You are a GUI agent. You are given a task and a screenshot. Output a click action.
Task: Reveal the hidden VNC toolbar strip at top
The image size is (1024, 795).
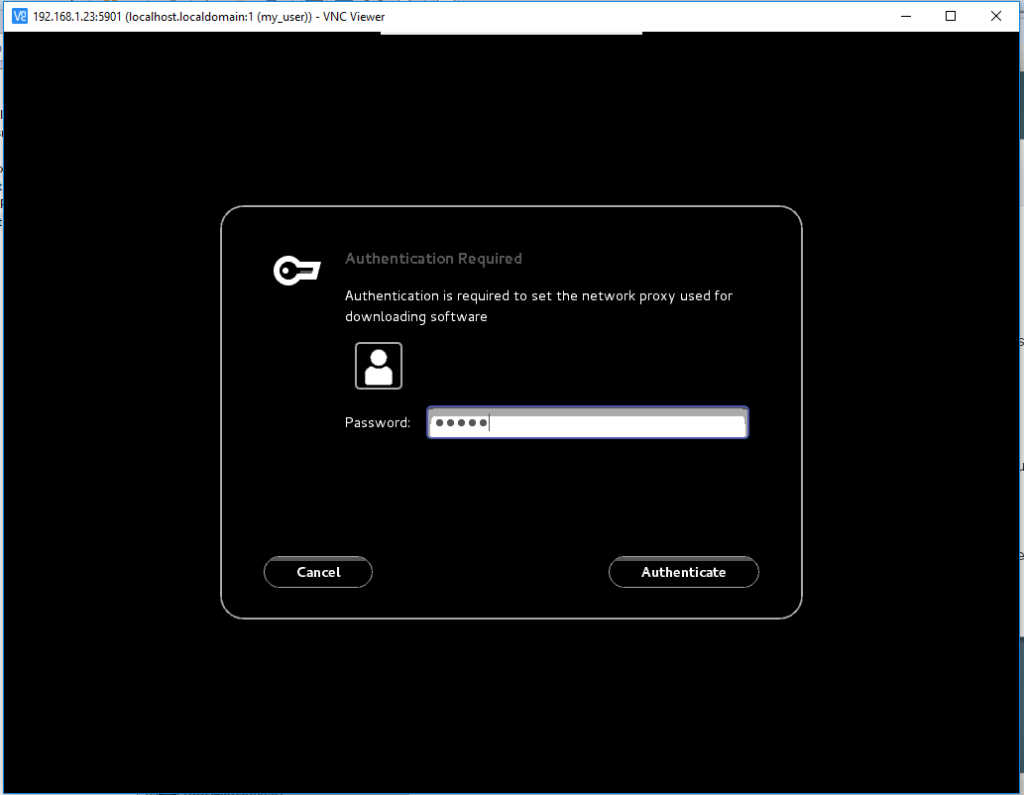[x=511, y=33]
